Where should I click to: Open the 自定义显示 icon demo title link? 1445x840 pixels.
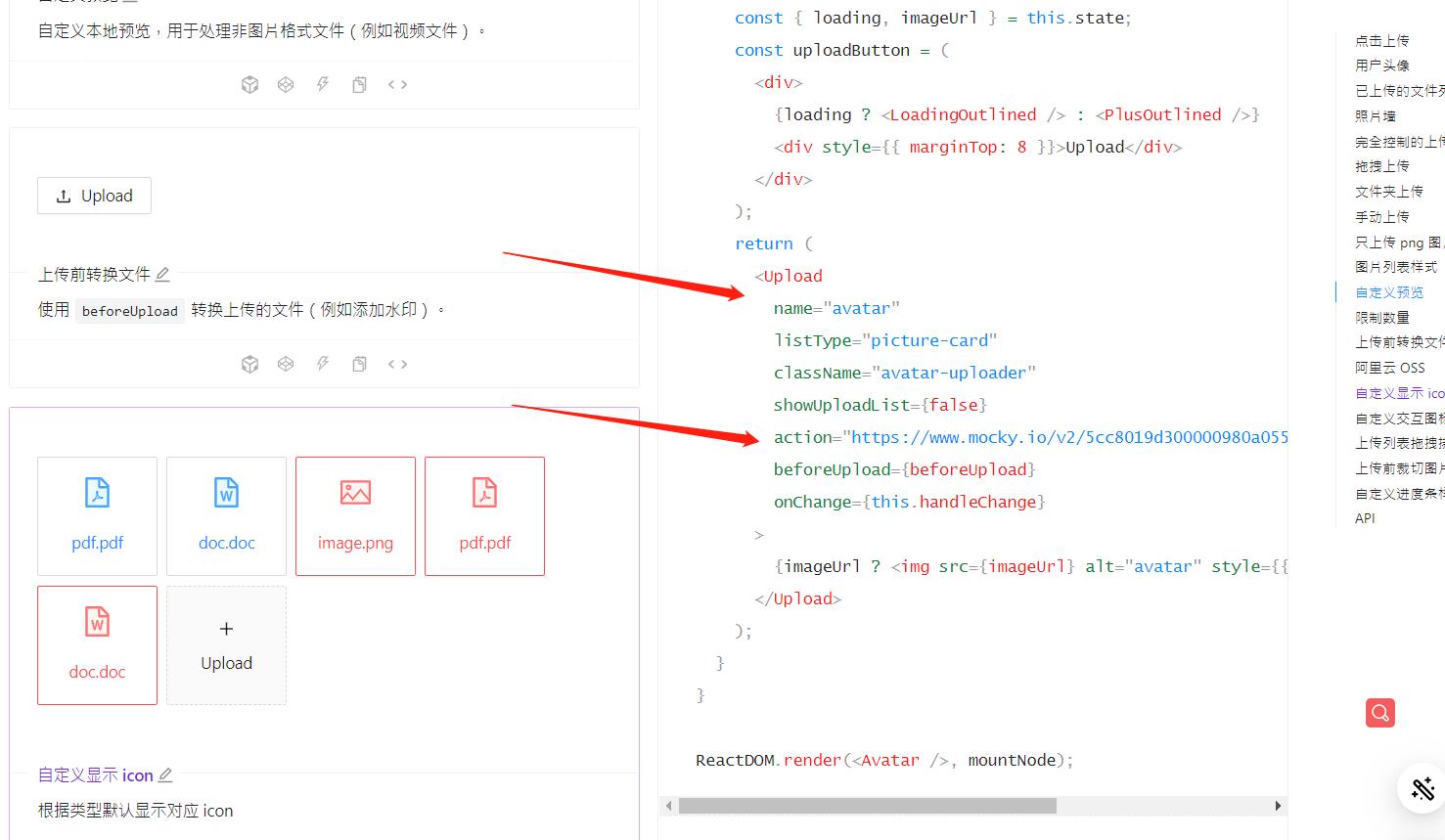96,775
